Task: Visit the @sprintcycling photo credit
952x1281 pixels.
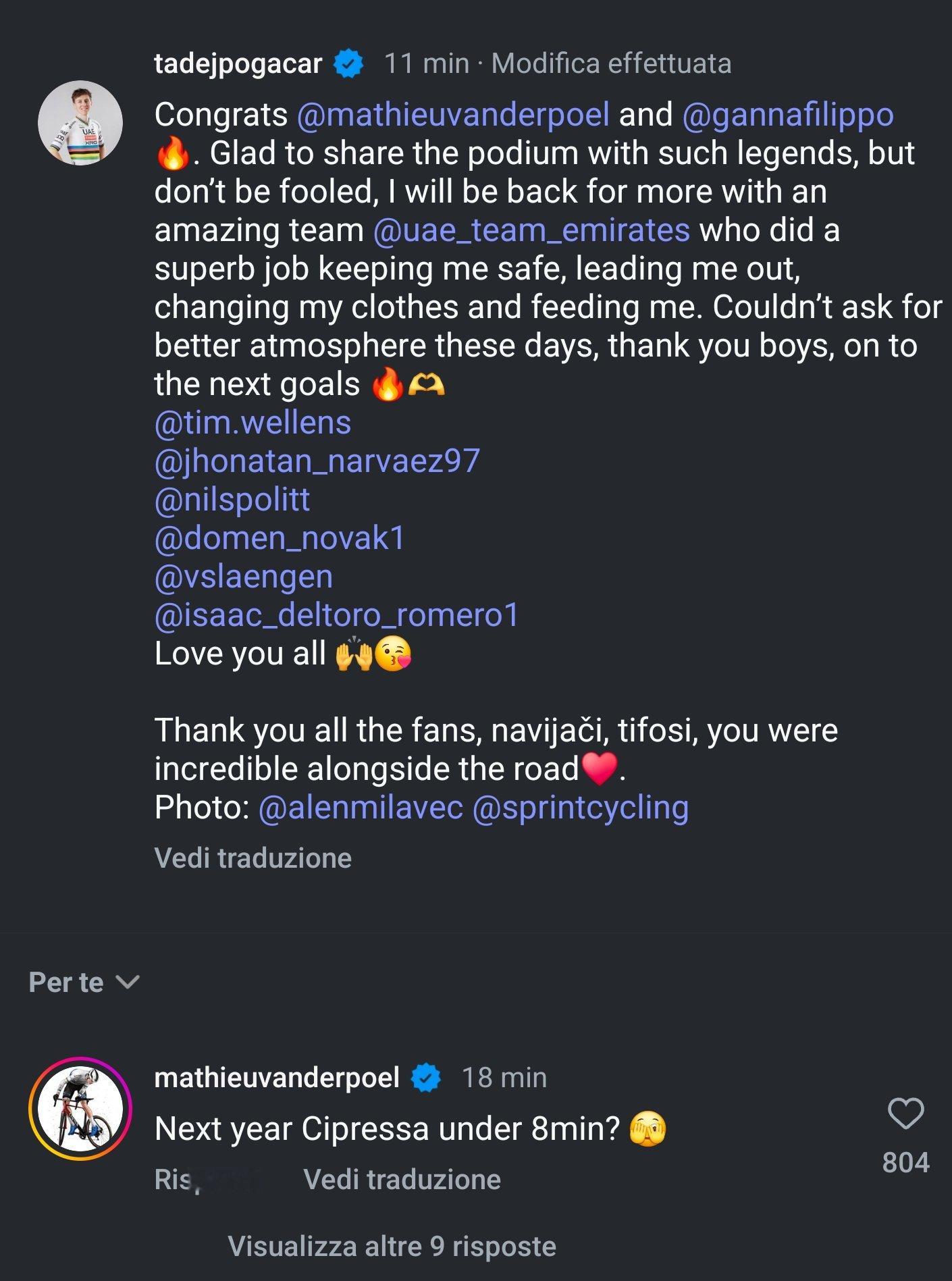Action: [x=581, y=808]
